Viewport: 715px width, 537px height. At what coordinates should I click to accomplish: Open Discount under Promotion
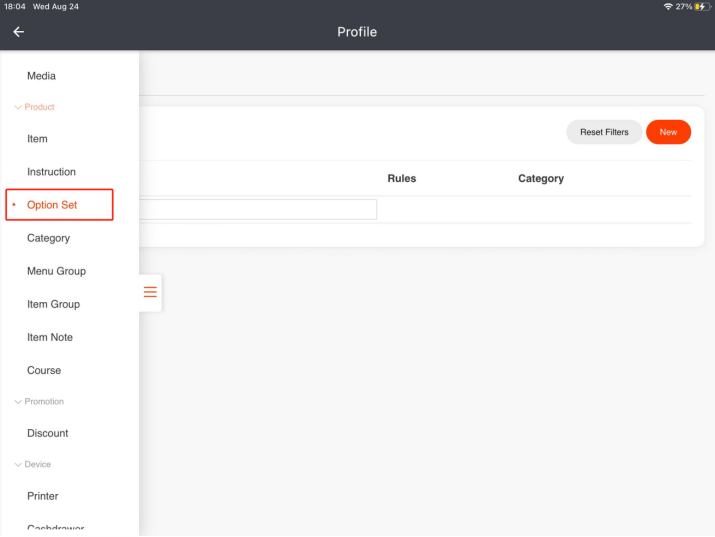[48, 433]
